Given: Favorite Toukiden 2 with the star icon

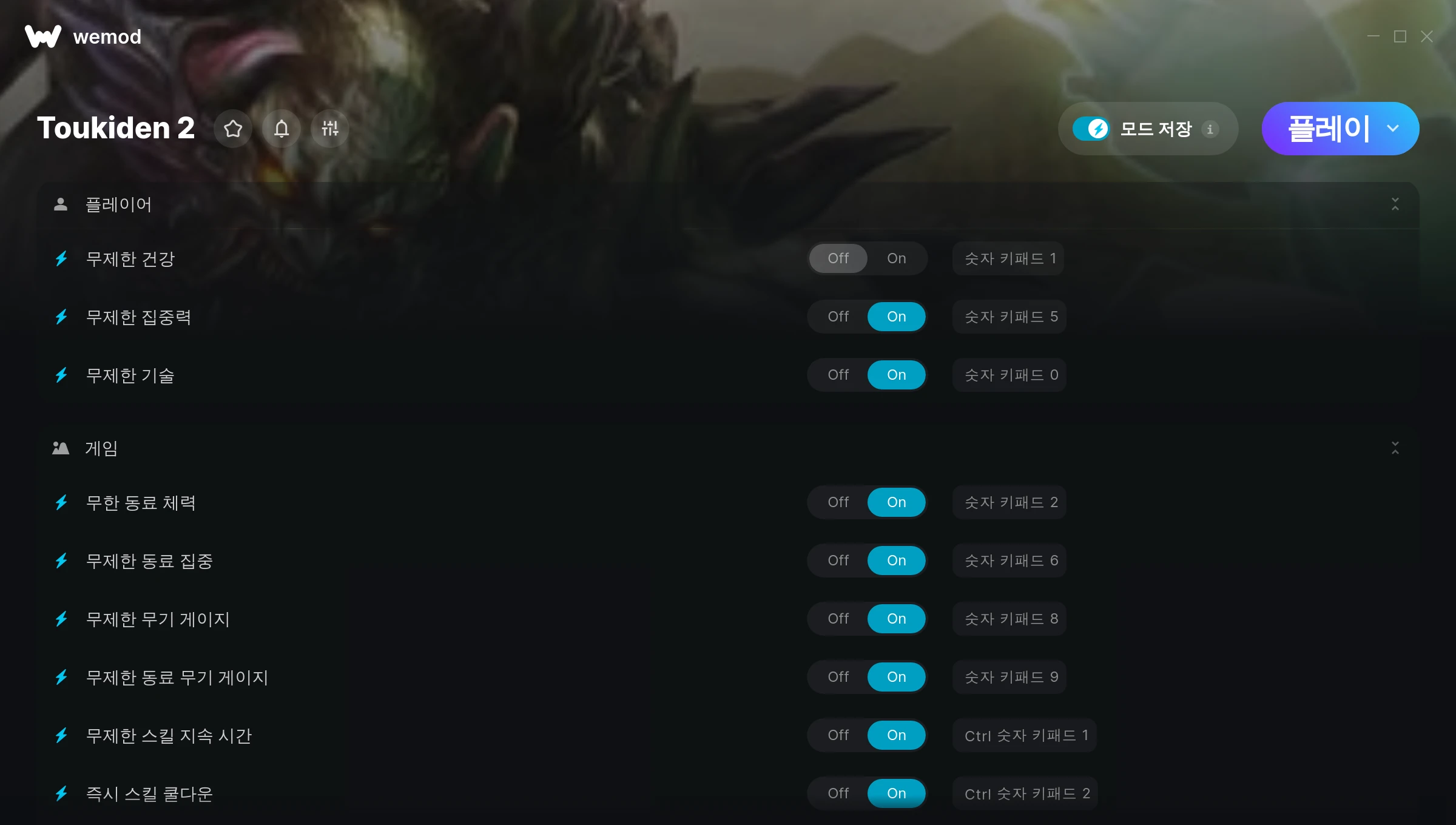Looking at the screenshot, I should click(x=233, y=129).
